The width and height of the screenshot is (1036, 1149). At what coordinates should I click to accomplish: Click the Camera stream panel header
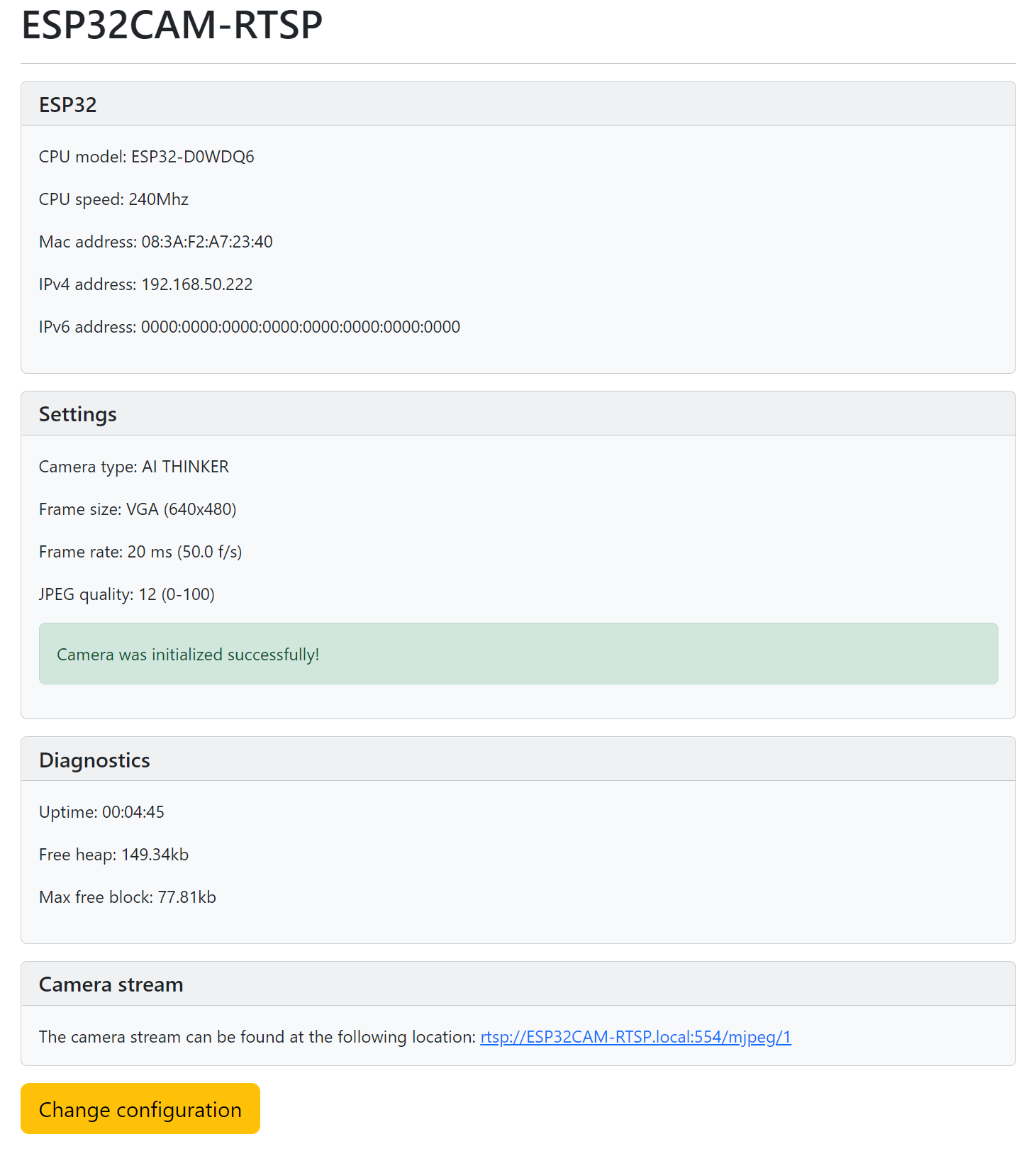point(111,984)
